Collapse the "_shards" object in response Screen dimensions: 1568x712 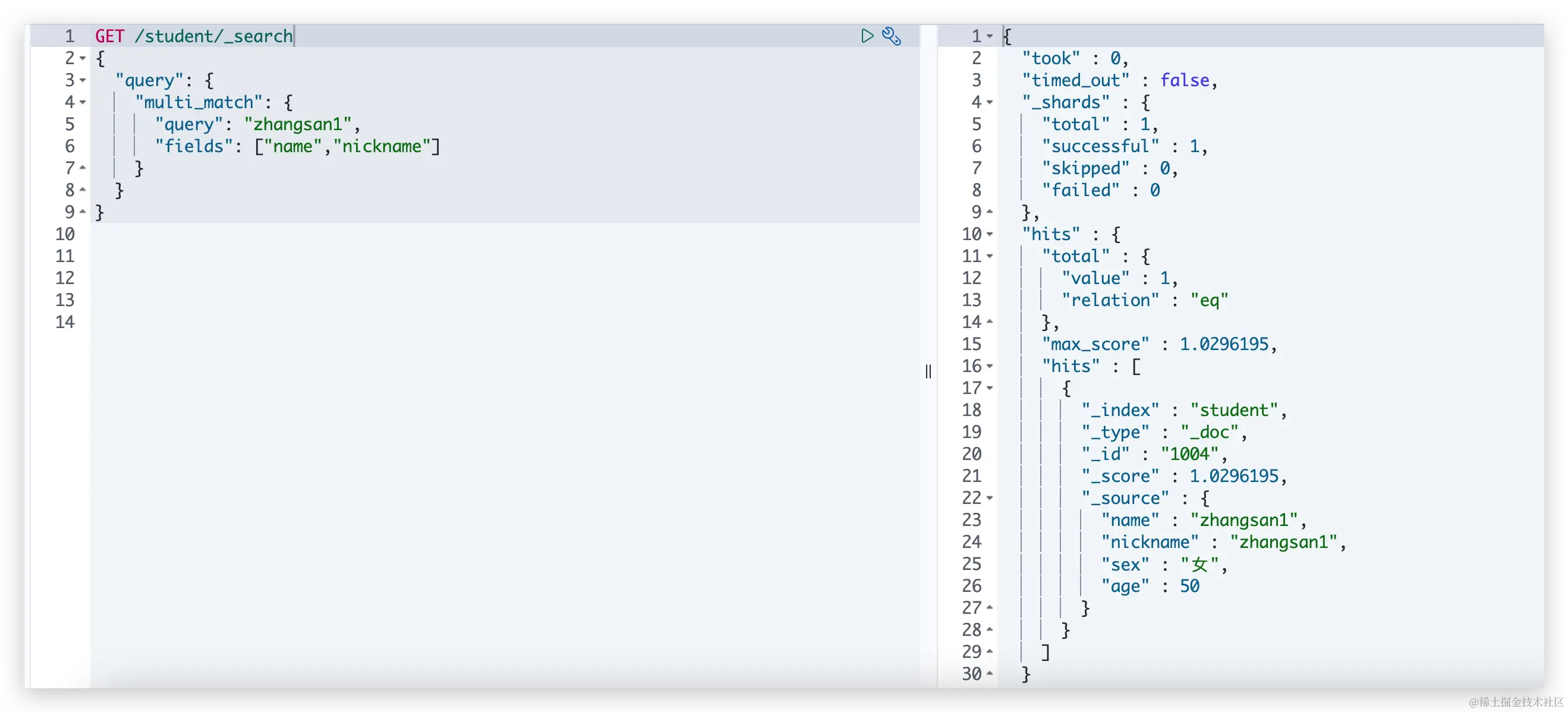990,102
